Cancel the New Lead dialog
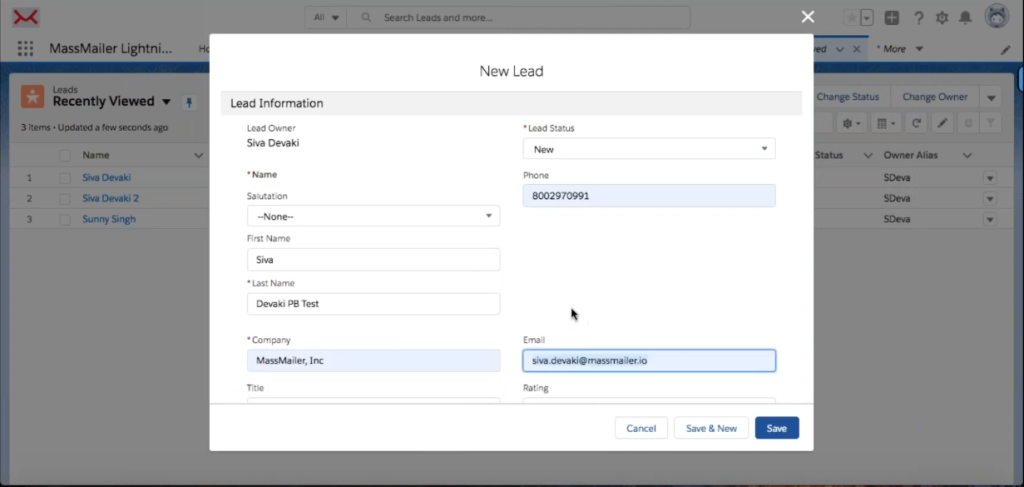Viewport: 1024px width, 487px height. [641, 428]
